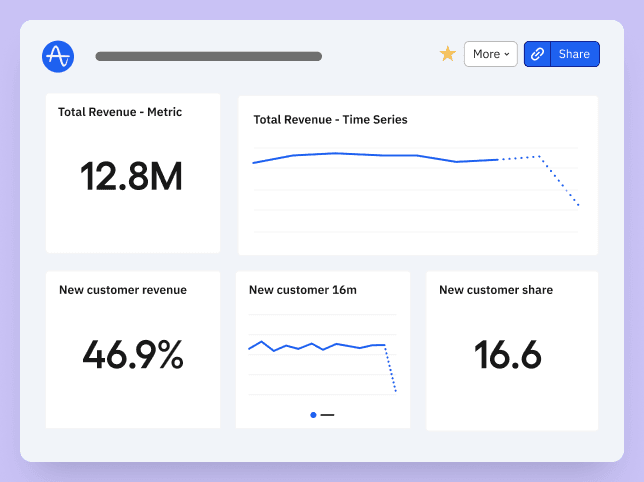This screenshot has height=482, width=644.
Task: Click the 16.6 new customer share value
Action: pyautogui.click(x=507, y=355)
